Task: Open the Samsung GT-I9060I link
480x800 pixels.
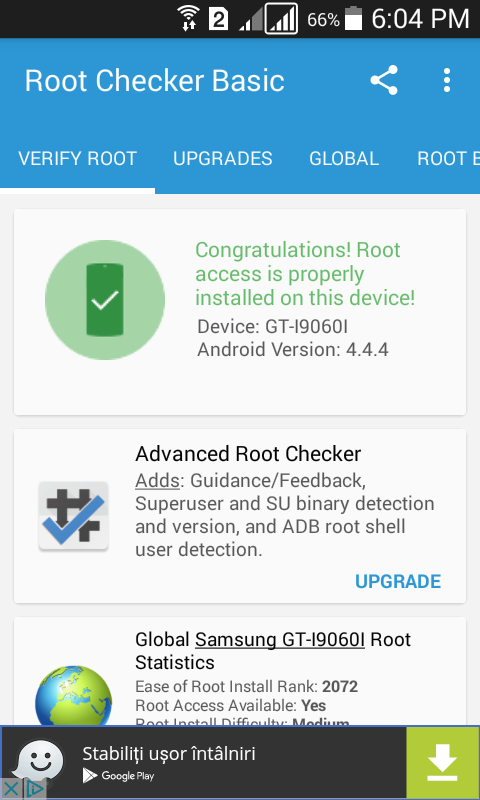Action: 280,639
